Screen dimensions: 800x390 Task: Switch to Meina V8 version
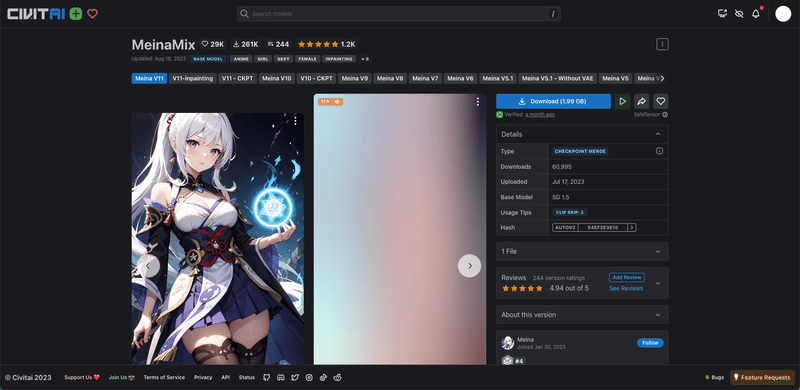pyautogui.click(x=390, y=79)
